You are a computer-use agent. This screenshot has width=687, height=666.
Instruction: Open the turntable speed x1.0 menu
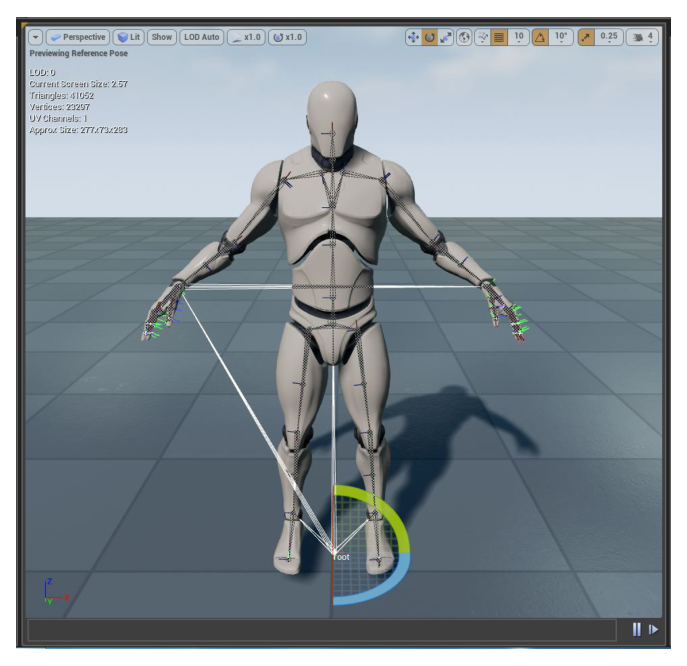(x=287, y=37)
